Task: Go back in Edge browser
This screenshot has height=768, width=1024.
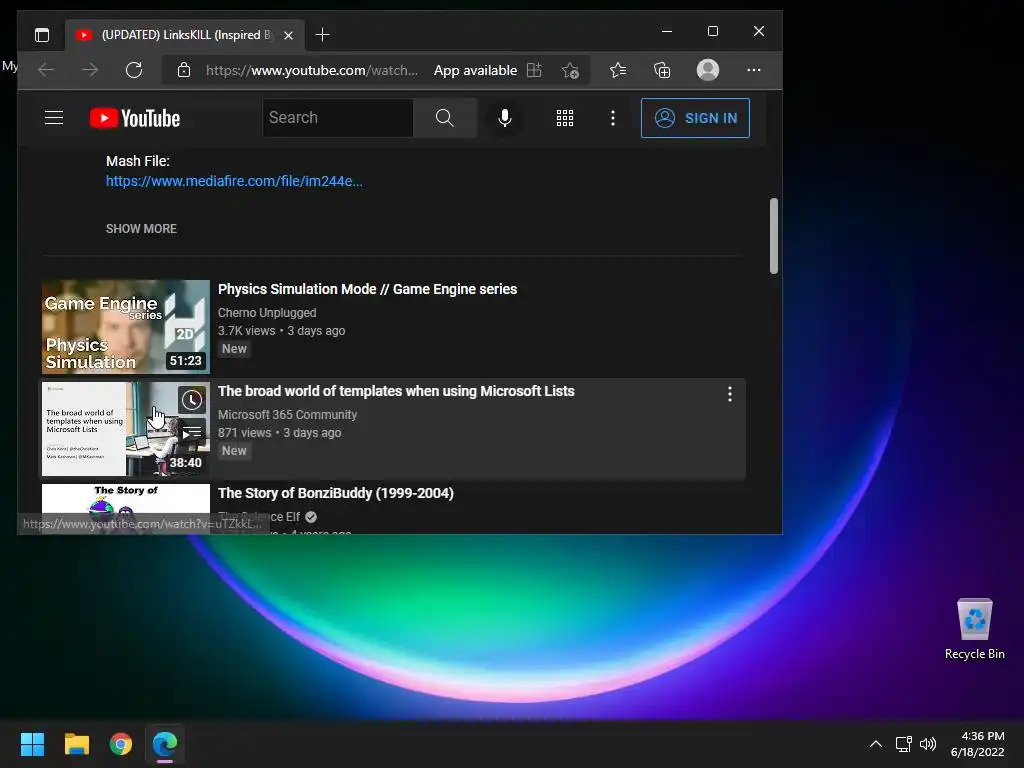Action: [x=46, y=70]
